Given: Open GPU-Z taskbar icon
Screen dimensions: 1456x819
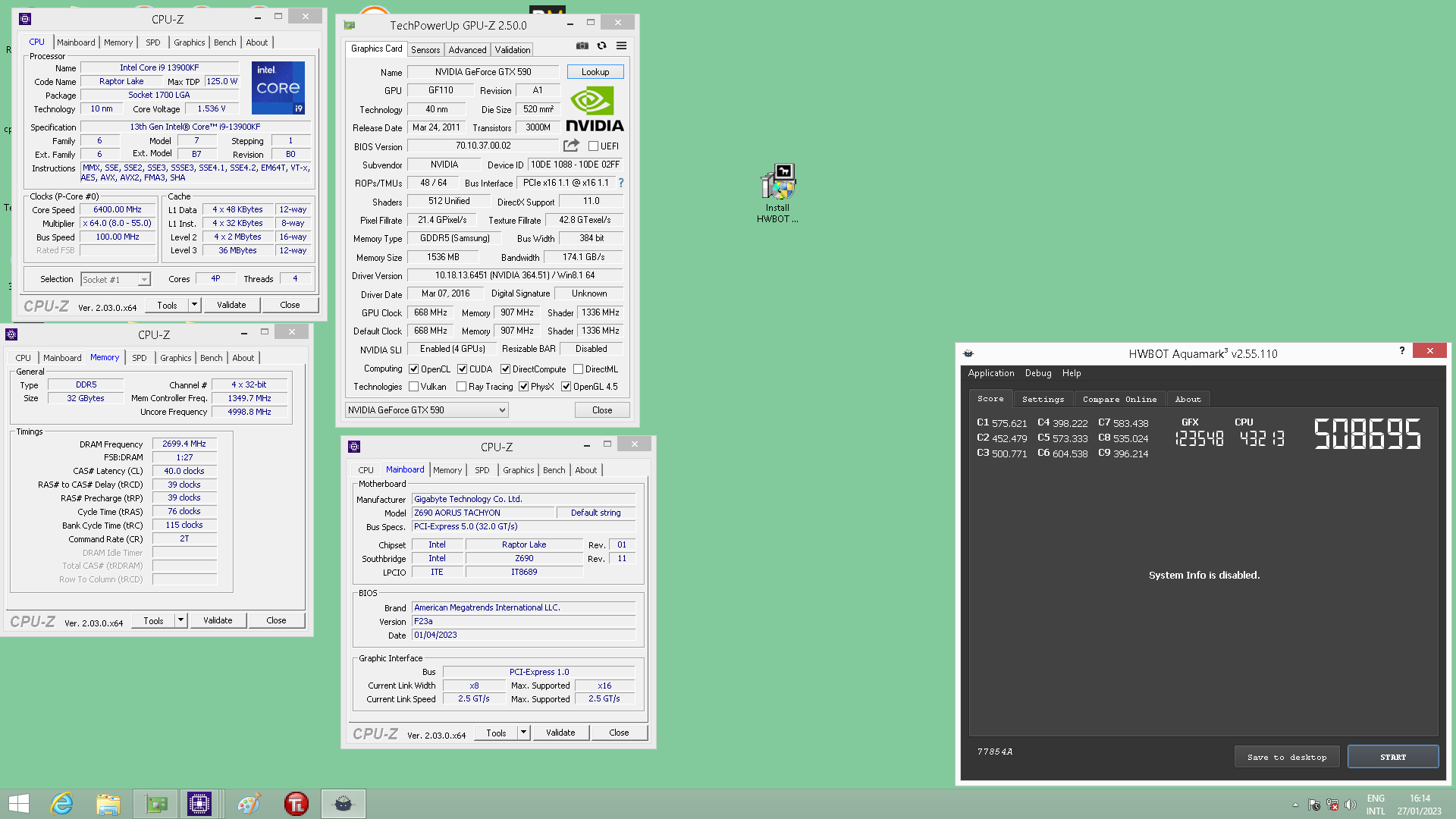Looking at the screenshot, I should (x=156, y=804).
